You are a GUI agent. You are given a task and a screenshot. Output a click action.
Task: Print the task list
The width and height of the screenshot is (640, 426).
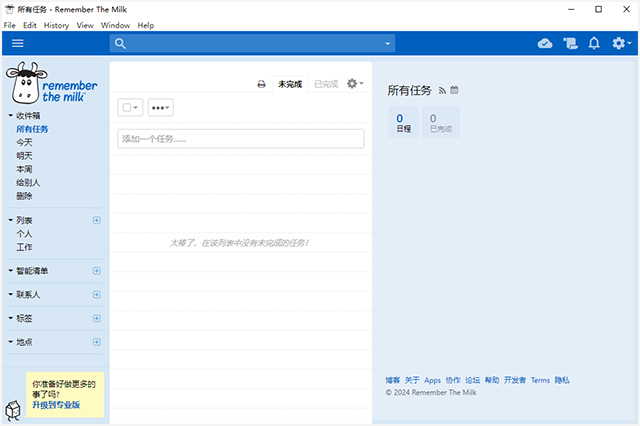click(x=261, y=84)
